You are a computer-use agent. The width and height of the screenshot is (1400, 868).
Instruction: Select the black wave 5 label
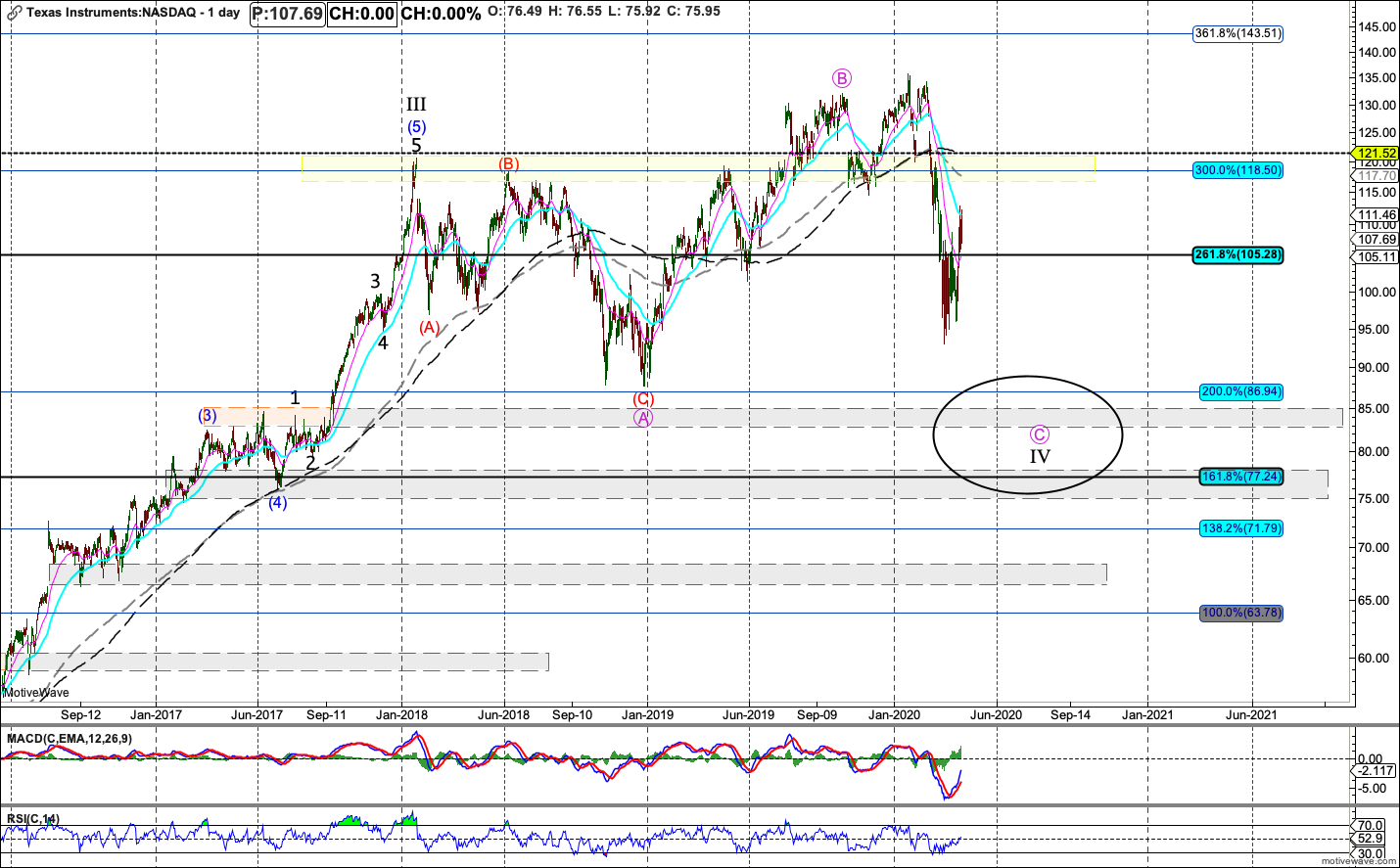tap(416, 146)
